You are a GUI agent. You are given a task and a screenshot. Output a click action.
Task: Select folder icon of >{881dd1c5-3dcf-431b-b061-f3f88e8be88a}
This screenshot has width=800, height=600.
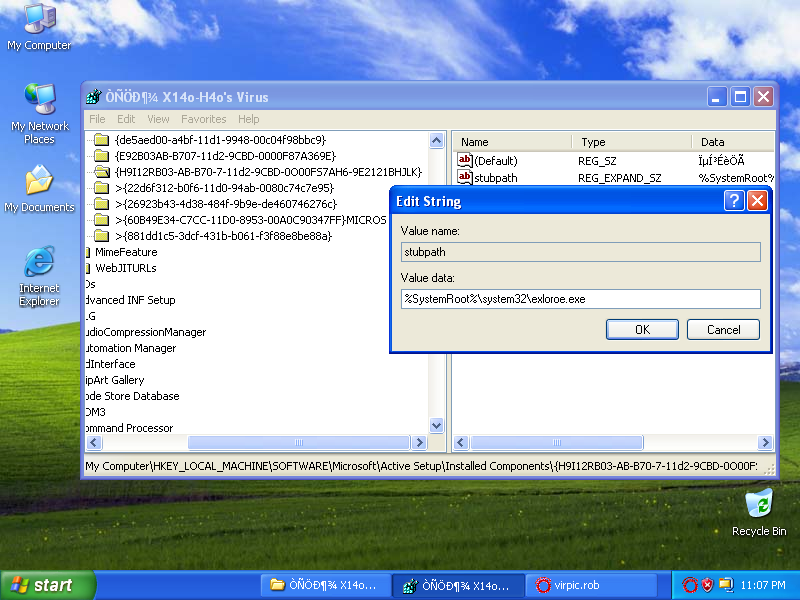pyautogui.click(x=102, y=236)
